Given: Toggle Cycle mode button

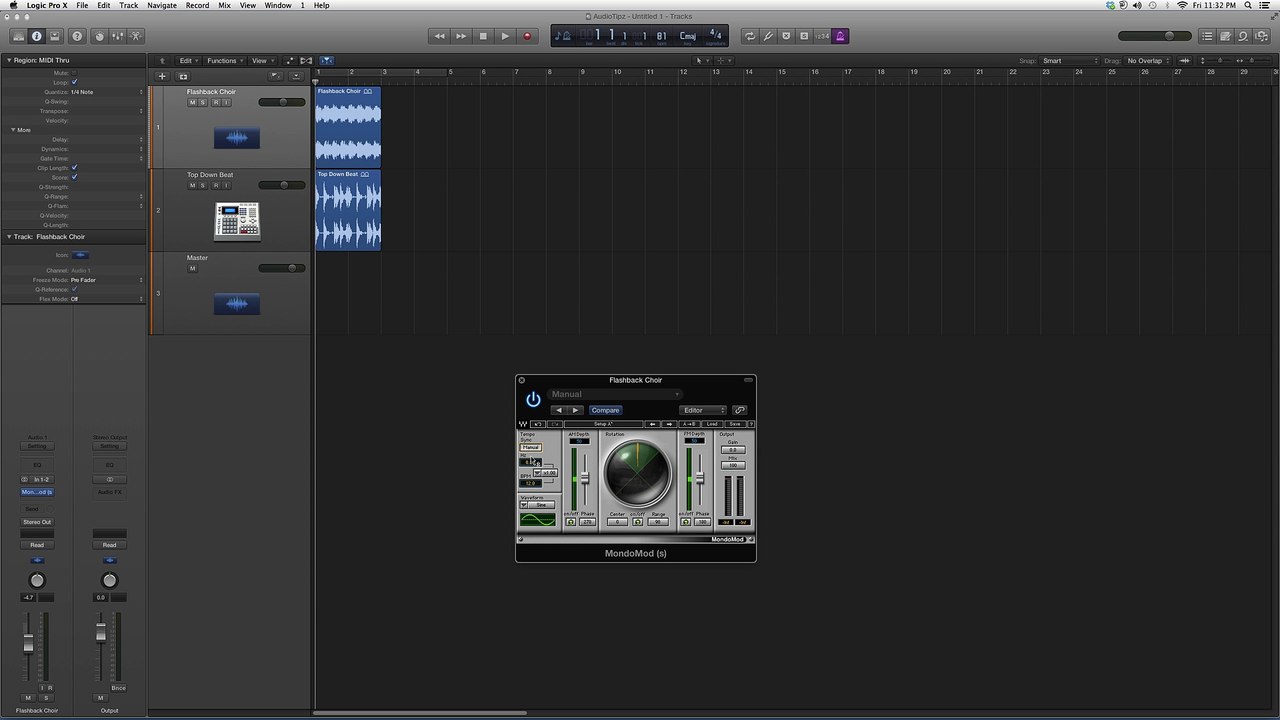Looking at the screenshot, I should pyautogui.click(x=750, y=36).
